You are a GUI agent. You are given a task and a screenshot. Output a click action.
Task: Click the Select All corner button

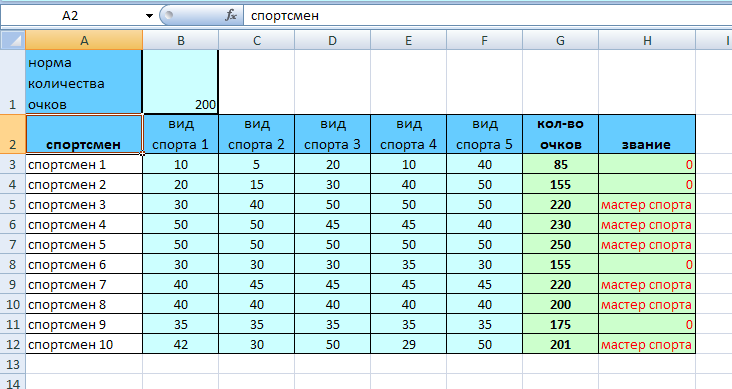[13, 40]
